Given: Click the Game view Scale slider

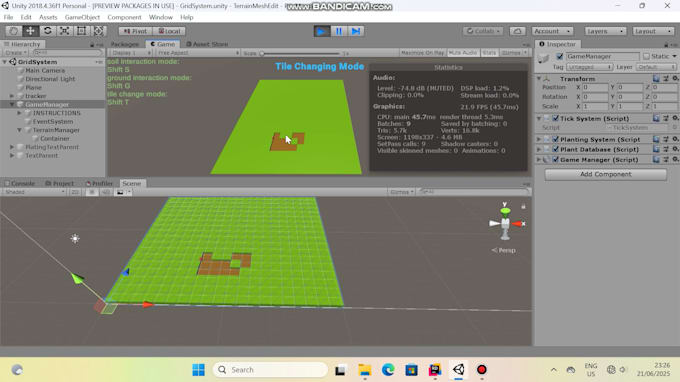Looking at the screenshot, I should click(x=301, y=53).
